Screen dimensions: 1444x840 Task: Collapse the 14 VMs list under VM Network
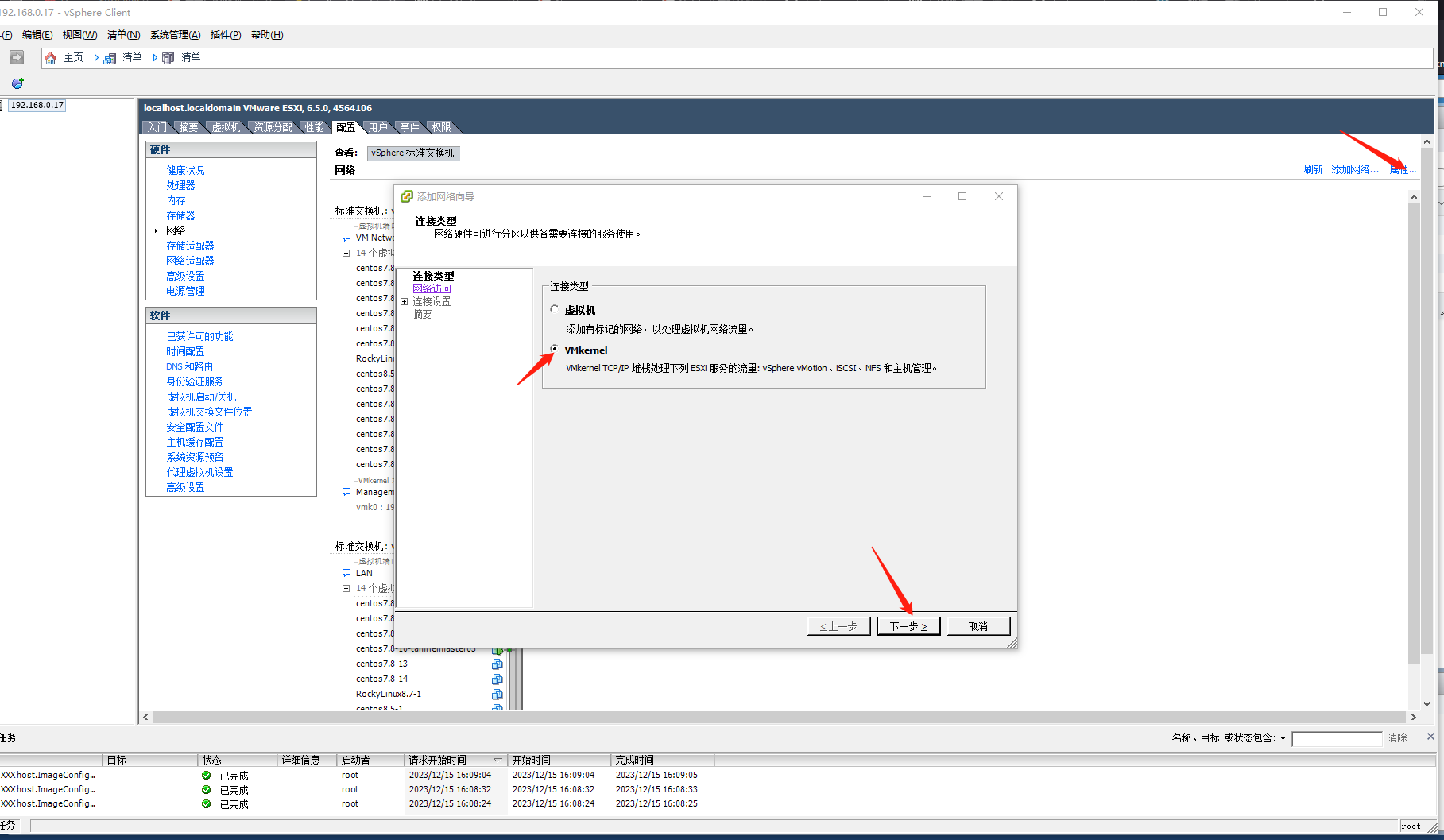click(346, 254)
